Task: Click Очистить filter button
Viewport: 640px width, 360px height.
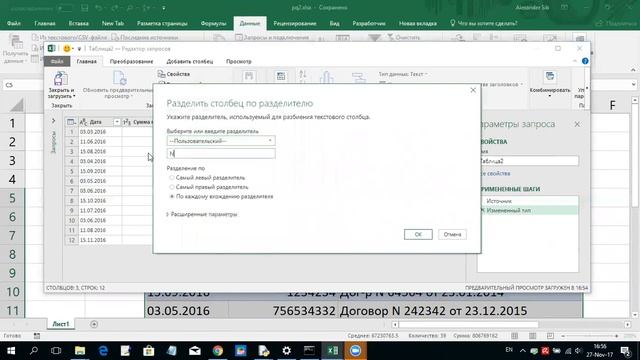Action: click(403, 38)
